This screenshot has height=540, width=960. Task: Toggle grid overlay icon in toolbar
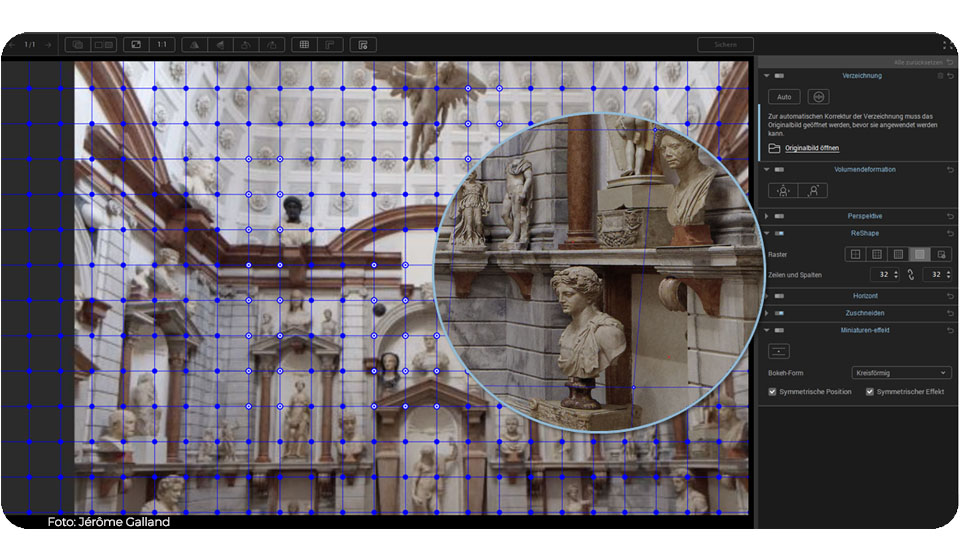pos(304,45)
